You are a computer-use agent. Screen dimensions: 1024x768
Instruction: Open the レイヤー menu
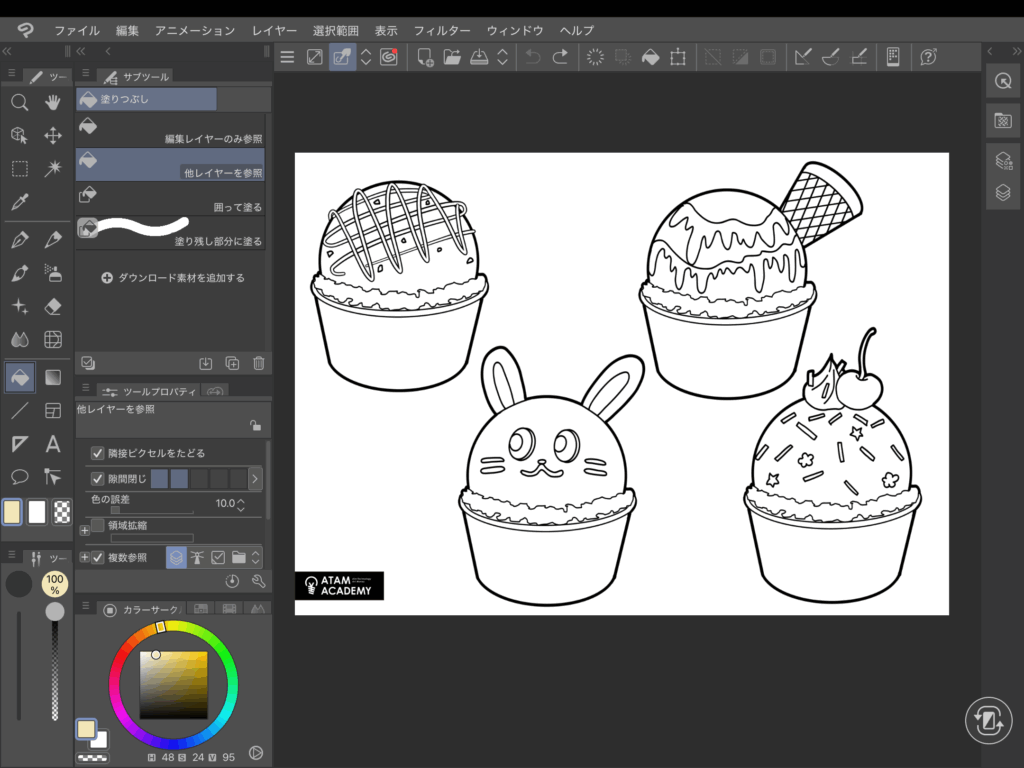click(273, 30)
